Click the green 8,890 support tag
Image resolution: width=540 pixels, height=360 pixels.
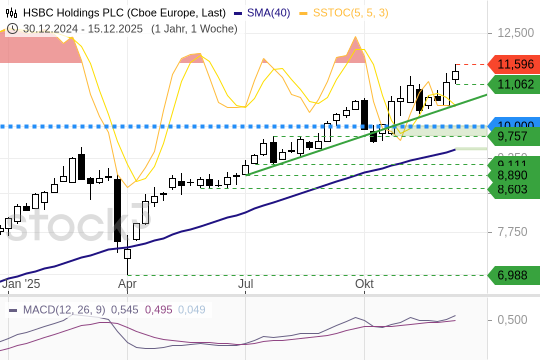point(514,175)
